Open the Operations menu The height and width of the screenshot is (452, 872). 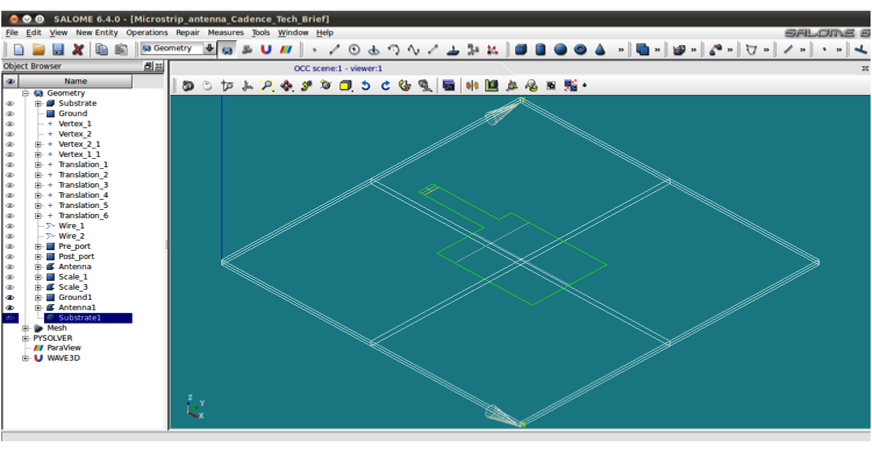147,33
